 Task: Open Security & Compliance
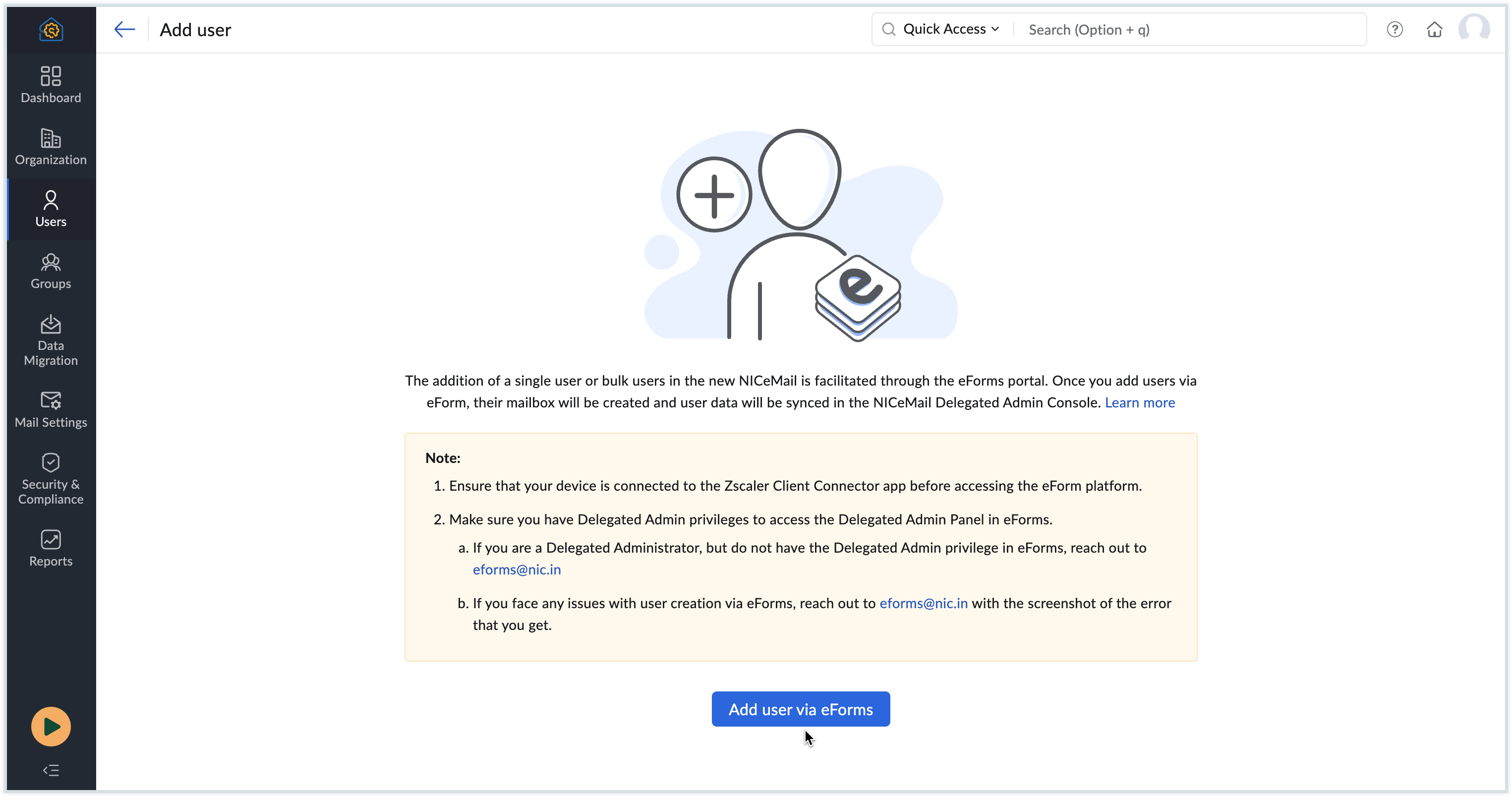coord(51,479)
